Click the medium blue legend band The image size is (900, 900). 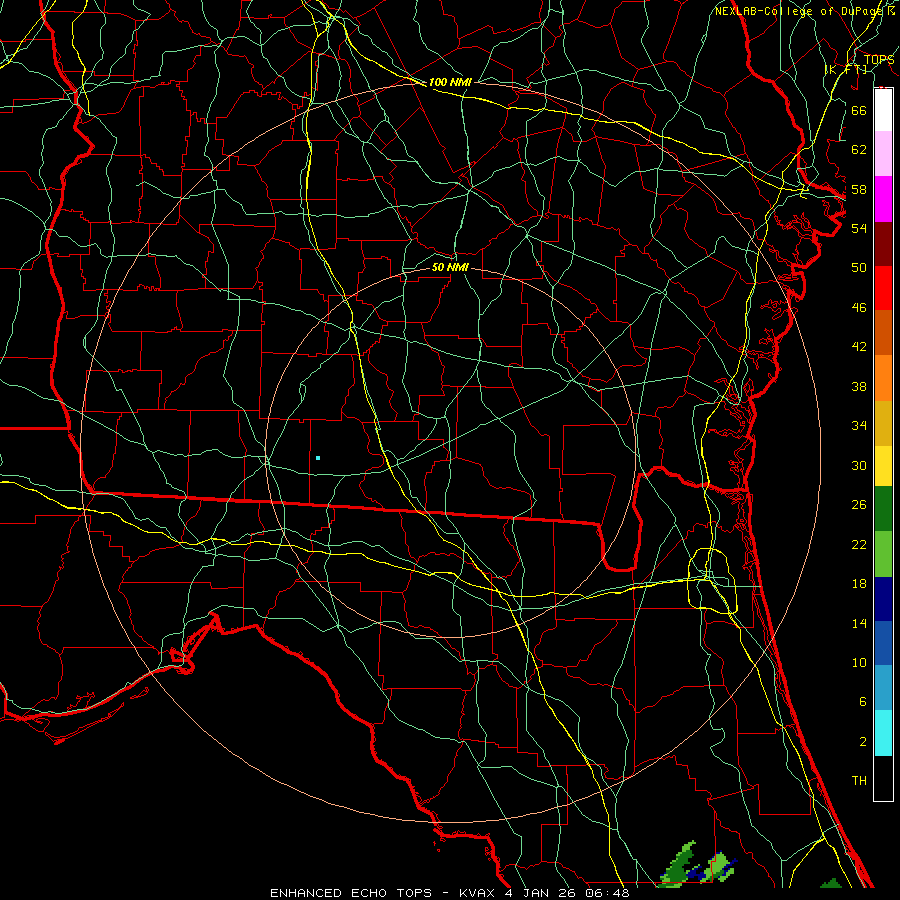(883, 643)
